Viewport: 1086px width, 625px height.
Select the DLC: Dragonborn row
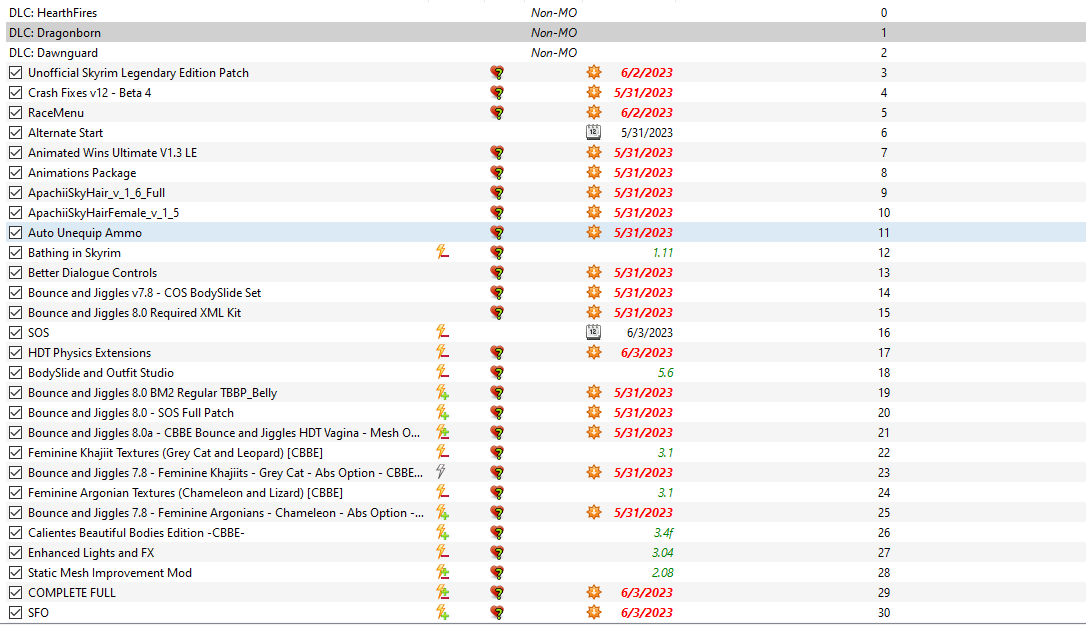pos(546,33)
